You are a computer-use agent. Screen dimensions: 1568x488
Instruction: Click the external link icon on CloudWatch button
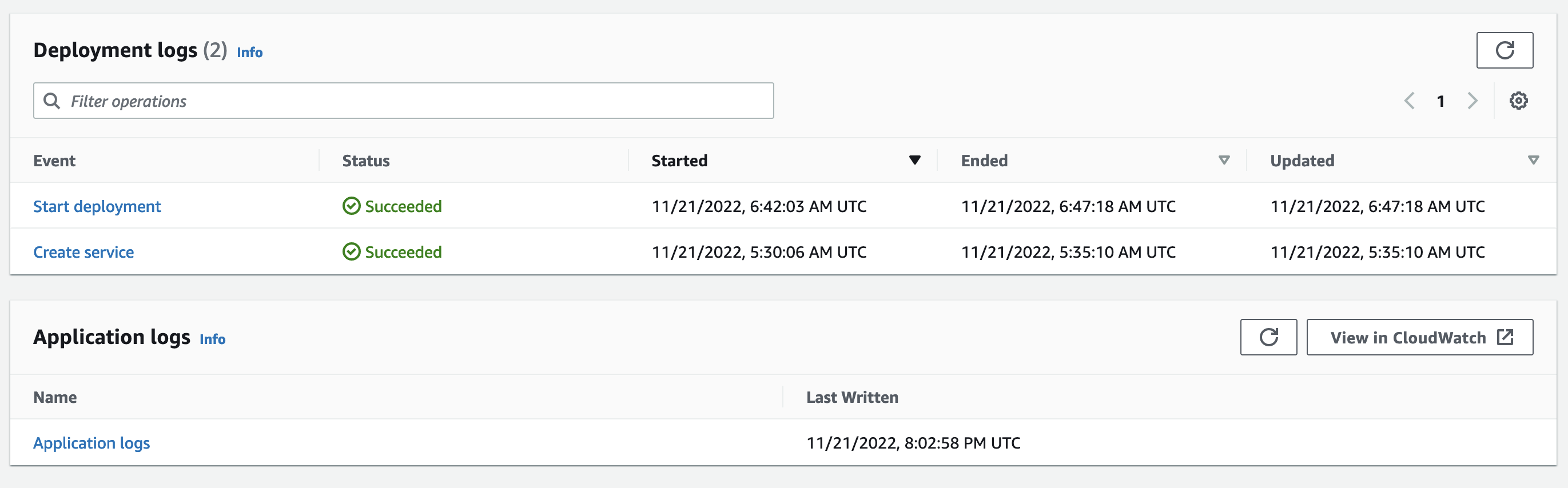click(1506, 337)
